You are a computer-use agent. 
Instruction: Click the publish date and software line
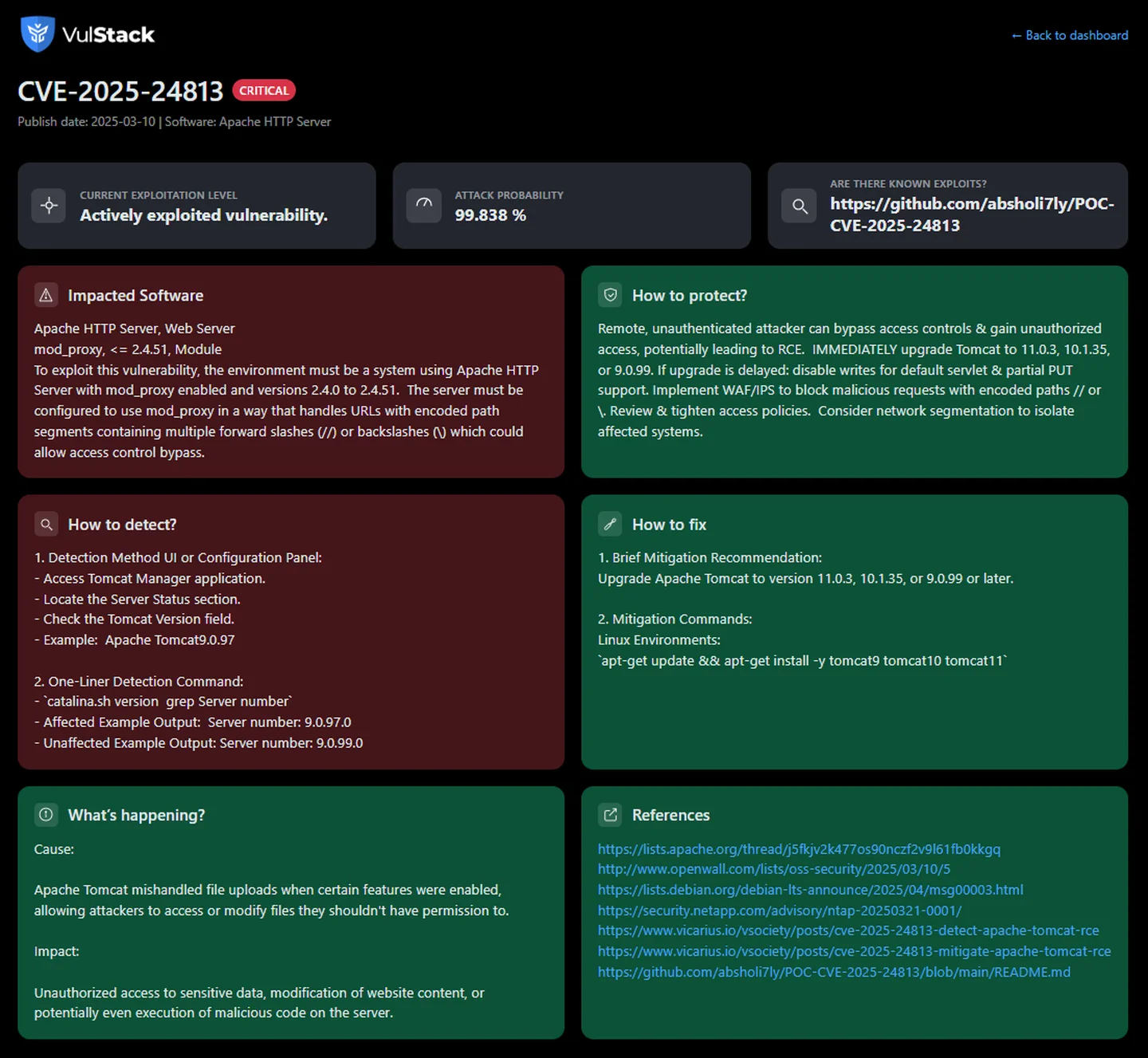pos(174,122)
